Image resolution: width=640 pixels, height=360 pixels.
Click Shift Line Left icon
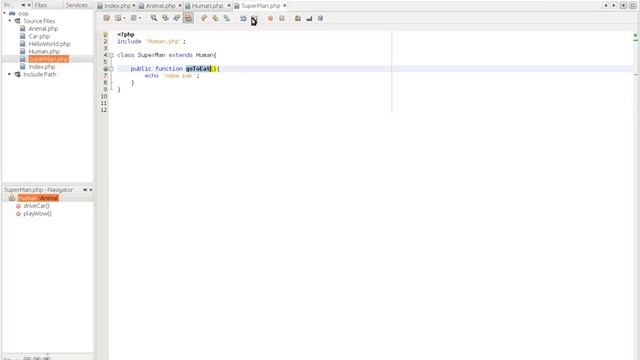click(x=243, y=18)
